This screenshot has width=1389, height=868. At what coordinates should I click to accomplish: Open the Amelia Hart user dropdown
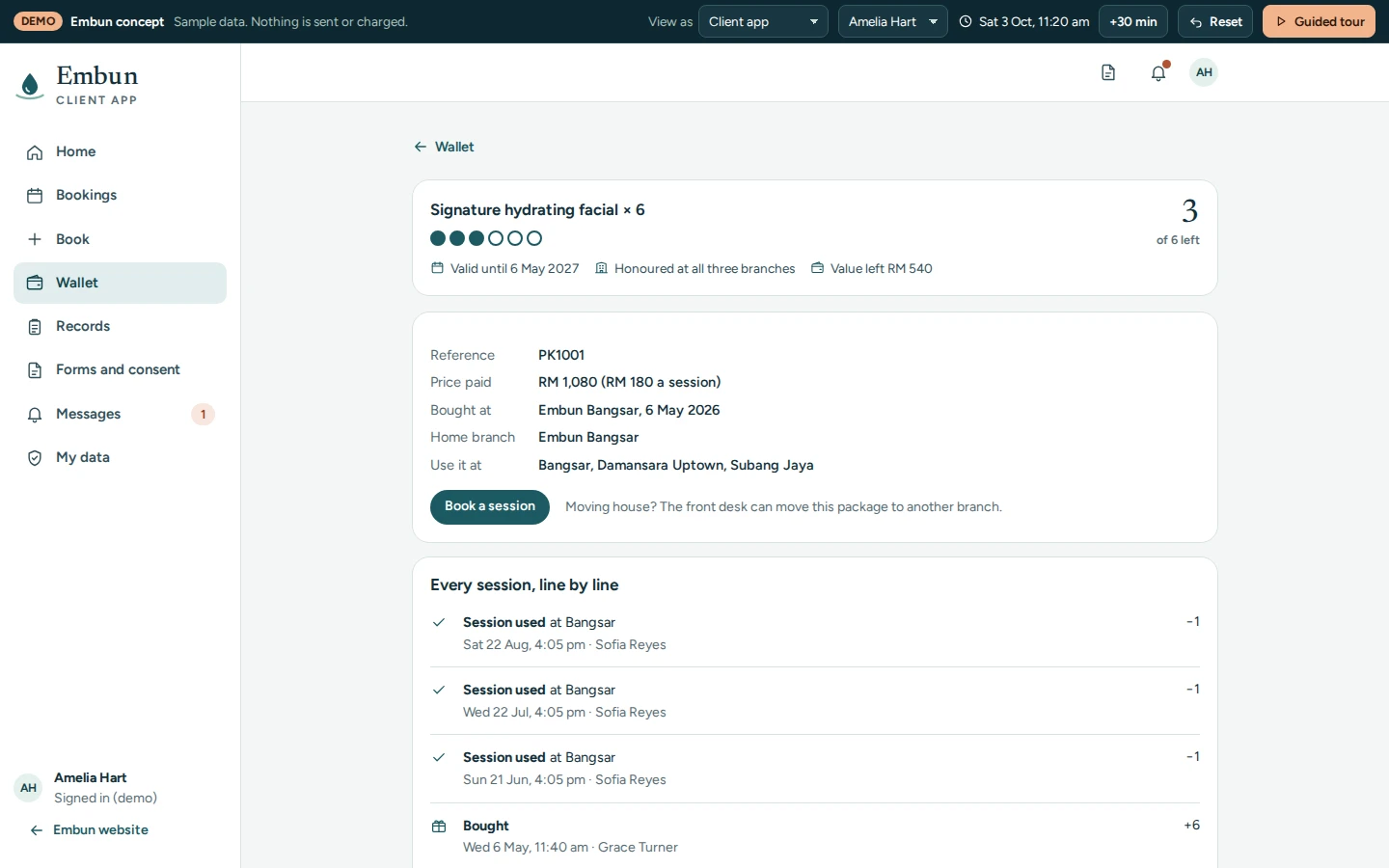tap(893, 21)
